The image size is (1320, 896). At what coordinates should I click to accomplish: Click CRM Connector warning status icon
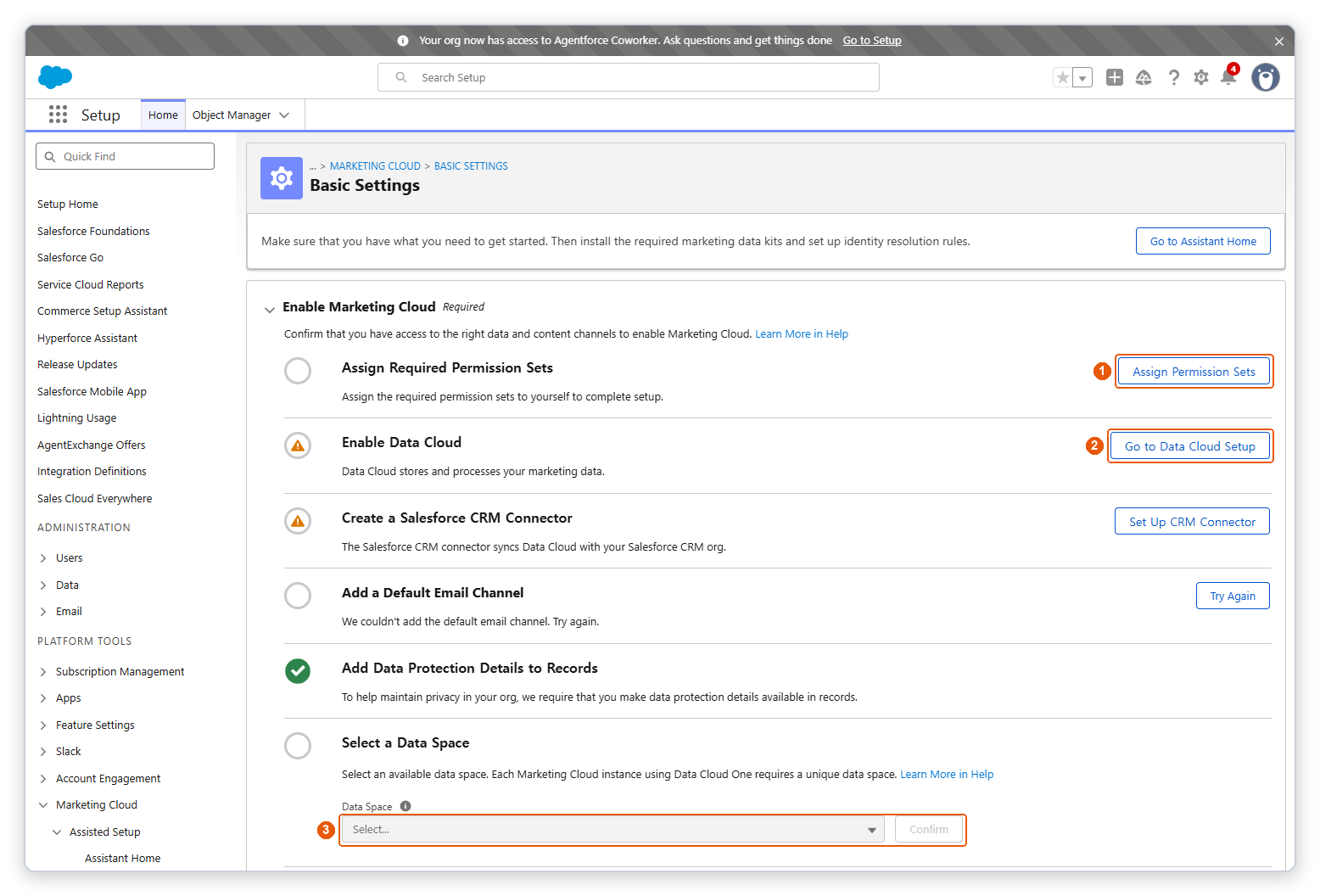(298, 521)
